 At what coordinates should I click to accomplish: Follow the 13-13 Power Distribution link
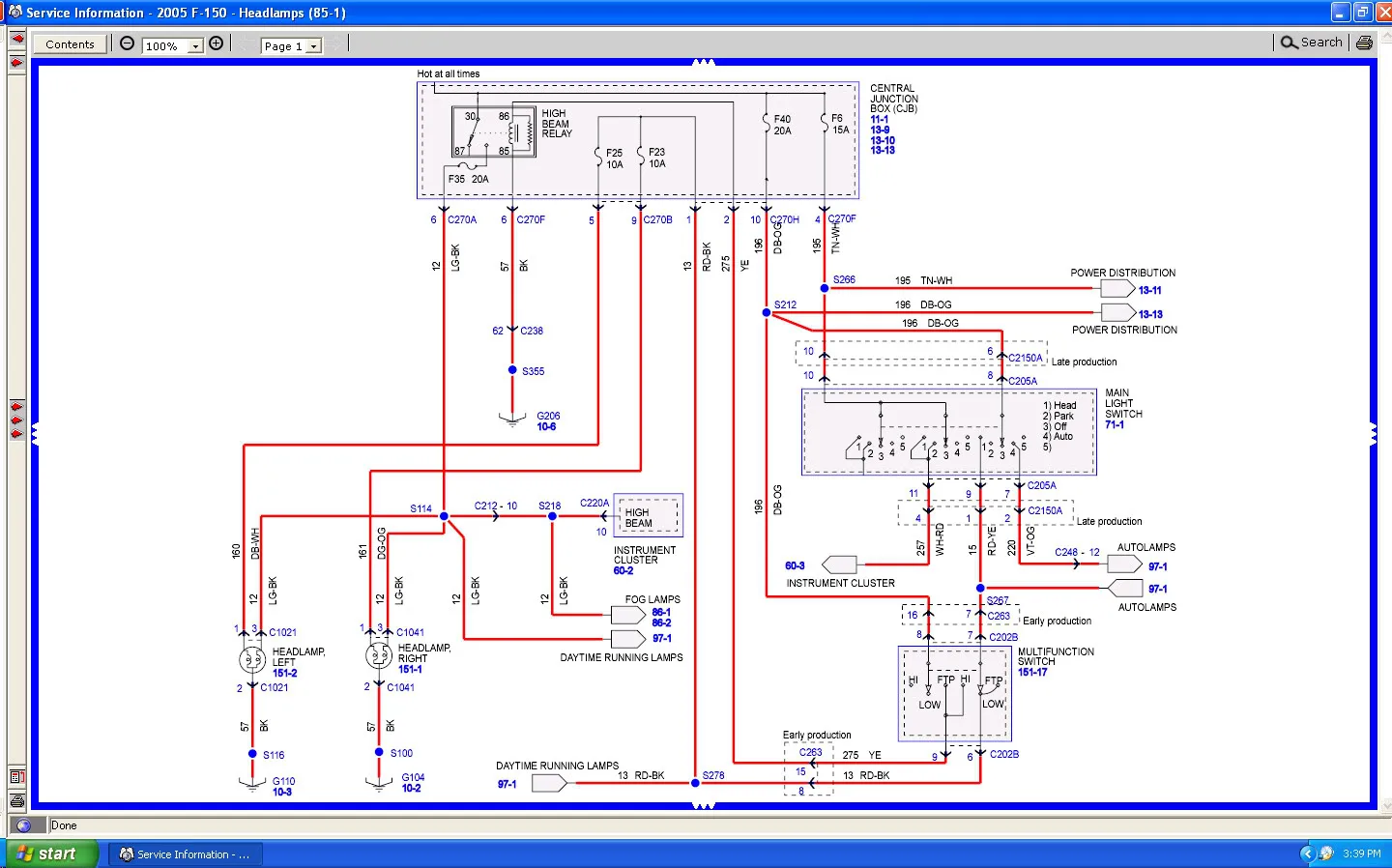[x=1150, y=314]
